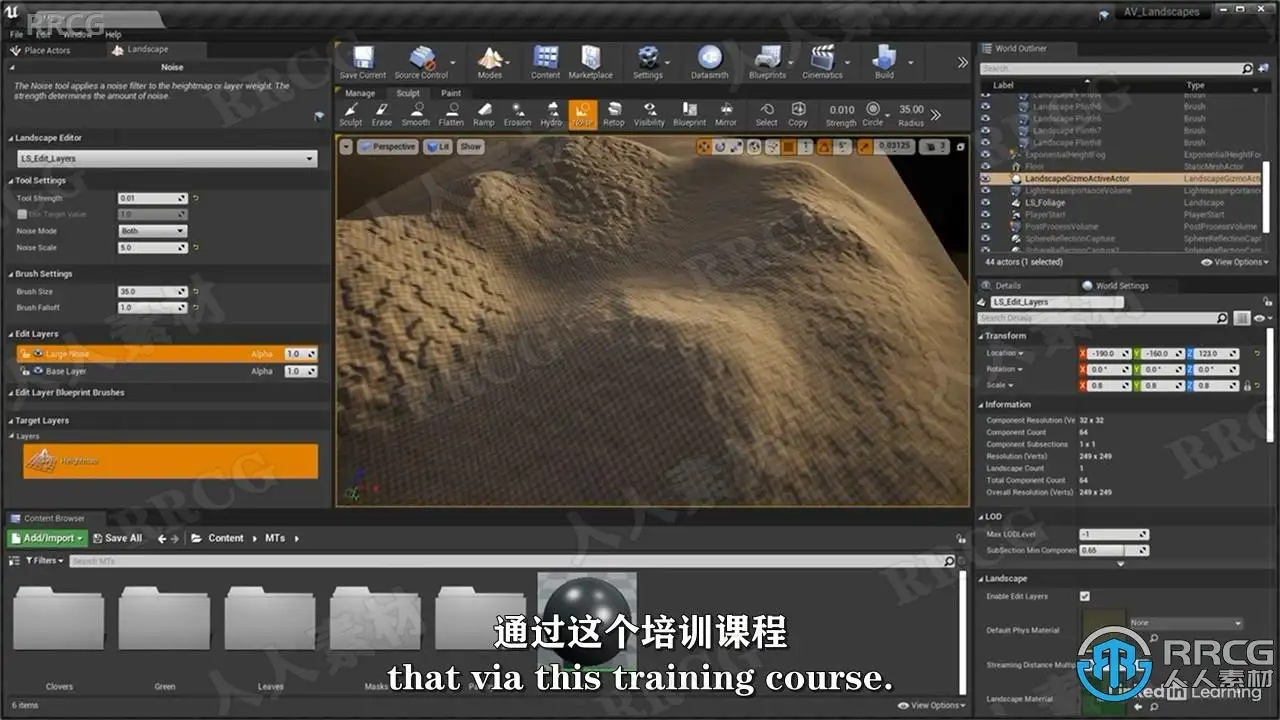Uncheck Enable Edit Layers checkbox
This screenshot has height=720, width=1280.
[1085, 596]
